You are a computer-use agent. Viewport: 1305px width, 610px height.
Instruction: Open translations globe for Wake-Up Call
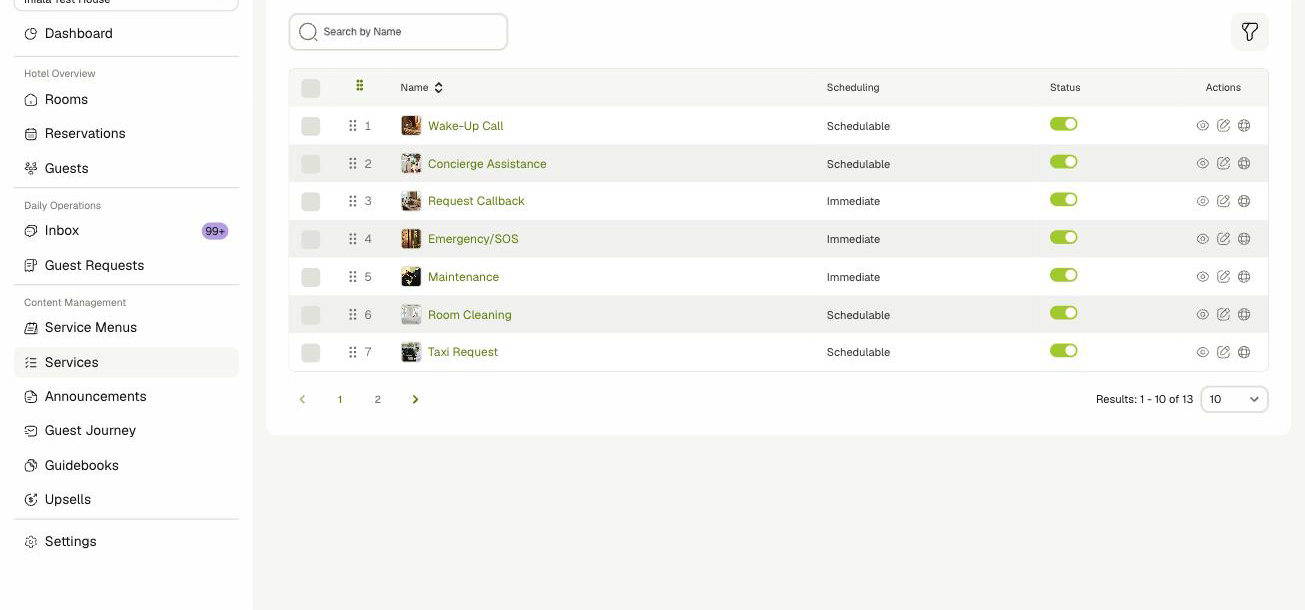[1244, 126]
